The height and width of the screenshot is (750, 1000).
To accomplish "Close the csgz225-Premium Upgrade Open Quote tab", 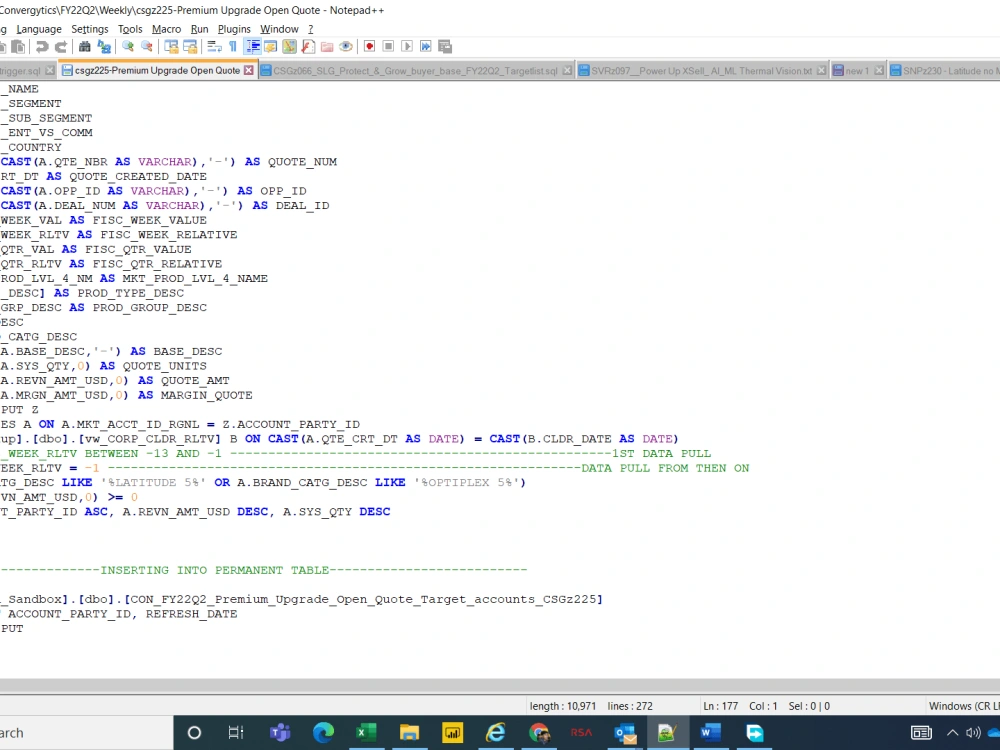I will [x=249, y=70].
